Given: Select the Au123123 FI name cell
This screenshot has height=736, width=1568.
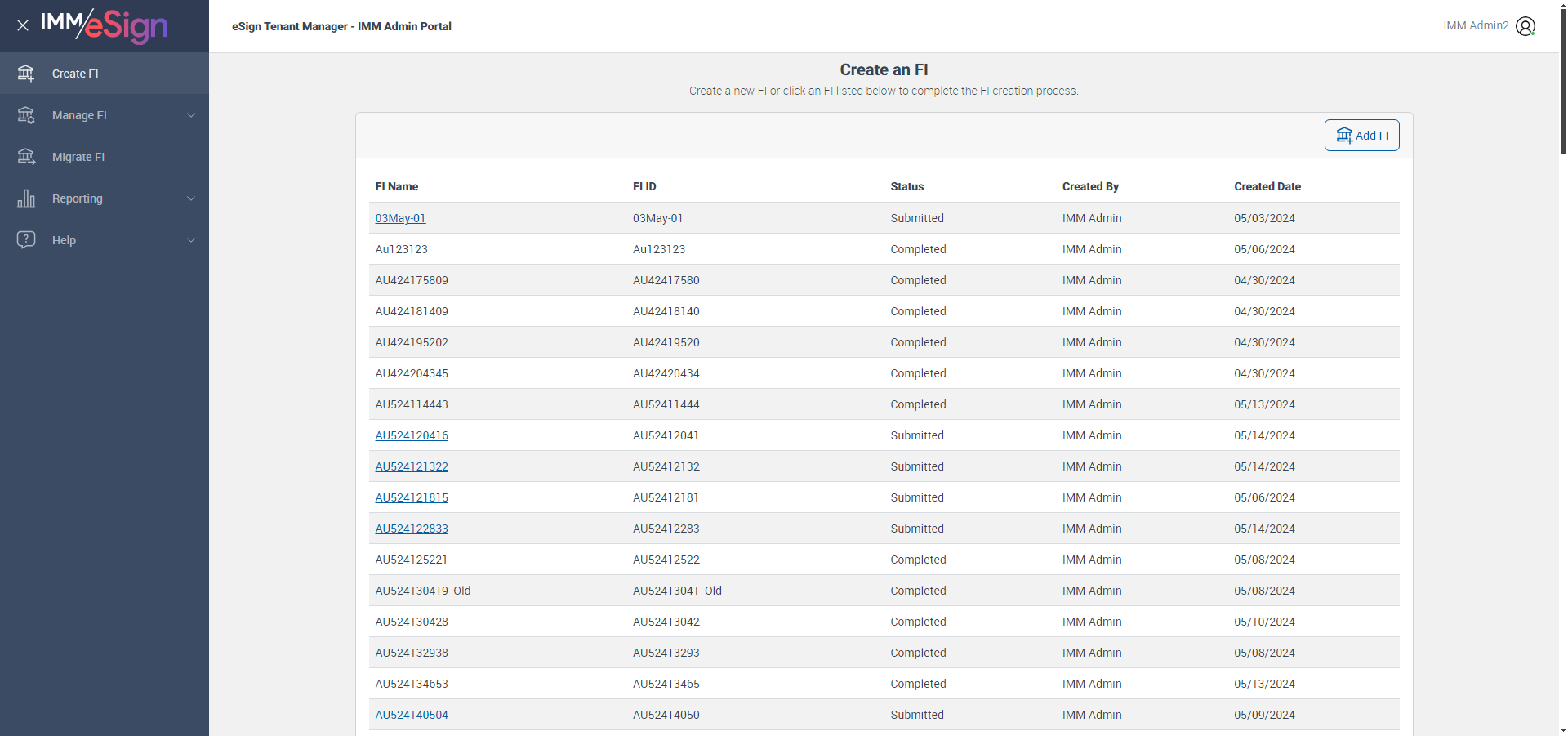Looking at the screenshot, I should [x=401, y=249].
